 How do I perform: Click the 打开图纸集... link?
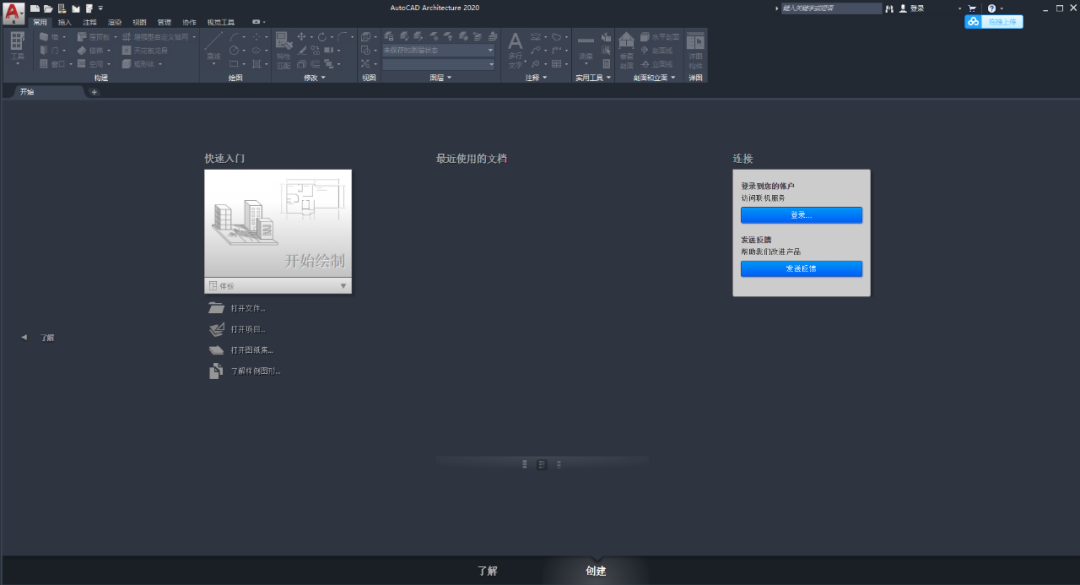[x=251, y=349]
